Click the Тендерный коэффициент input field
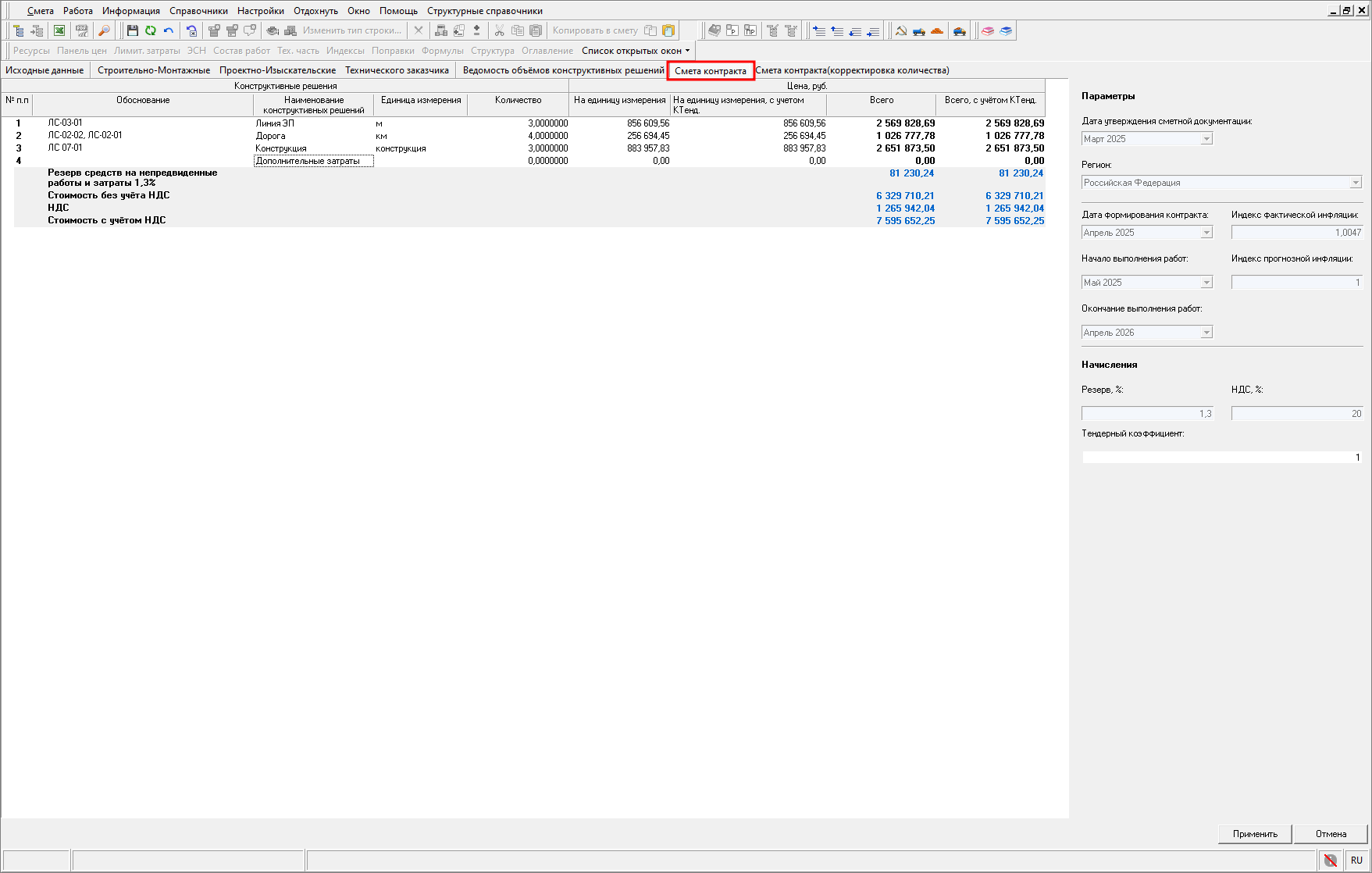1372x873 pixels. 1221,458
